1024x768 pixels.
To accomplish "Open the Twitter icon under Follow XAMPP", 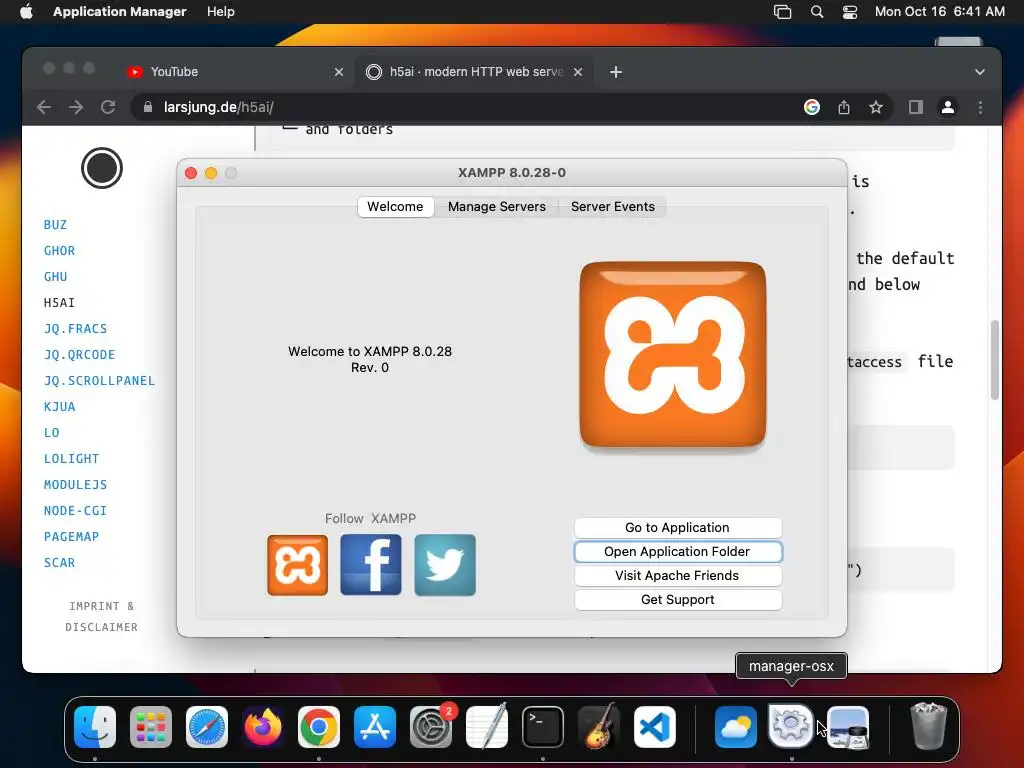I will coord(445,565).
